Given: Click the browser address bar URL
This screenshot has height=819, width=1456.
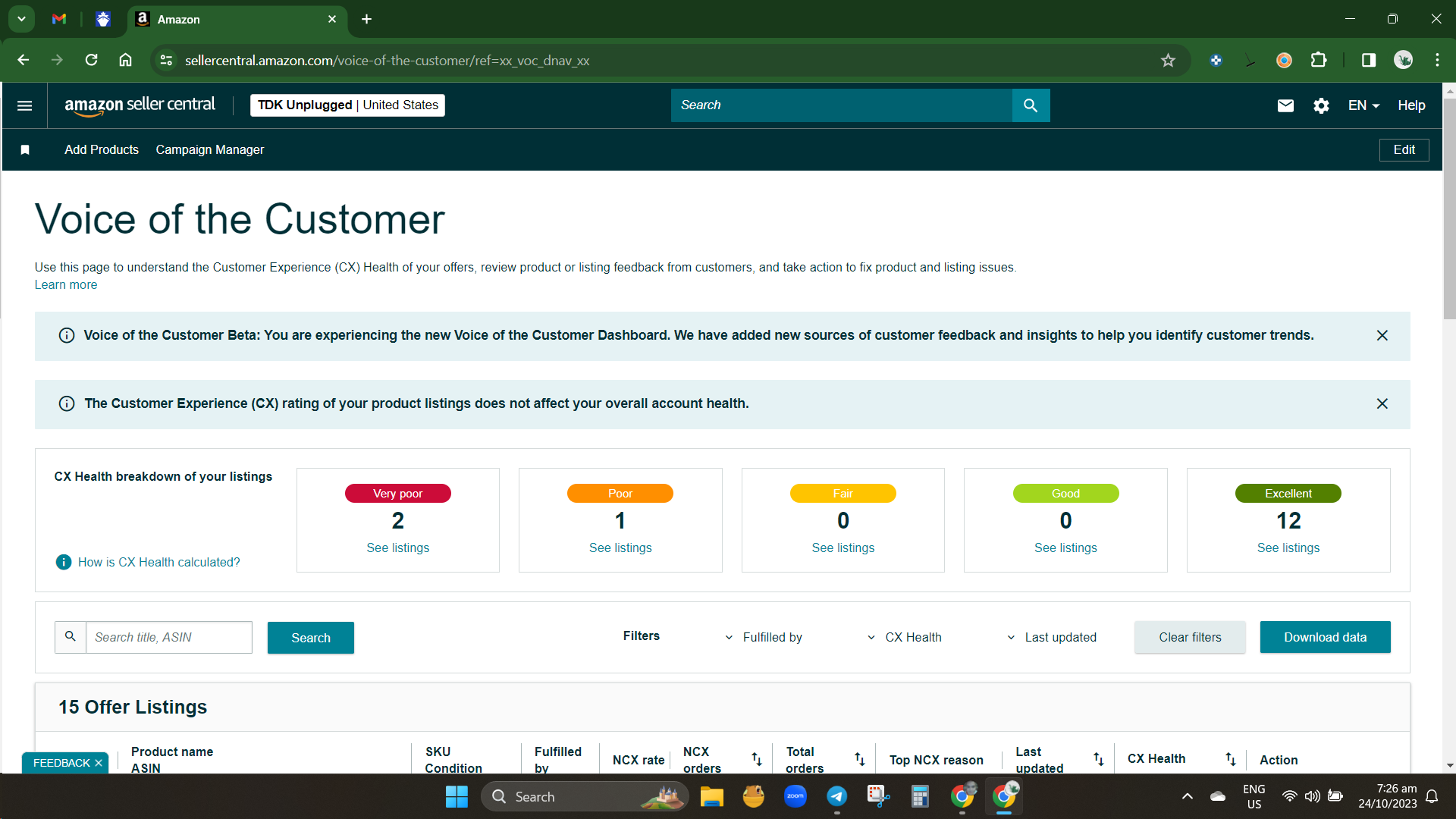Looking at the screenshot, I should (x=387, y=60).
